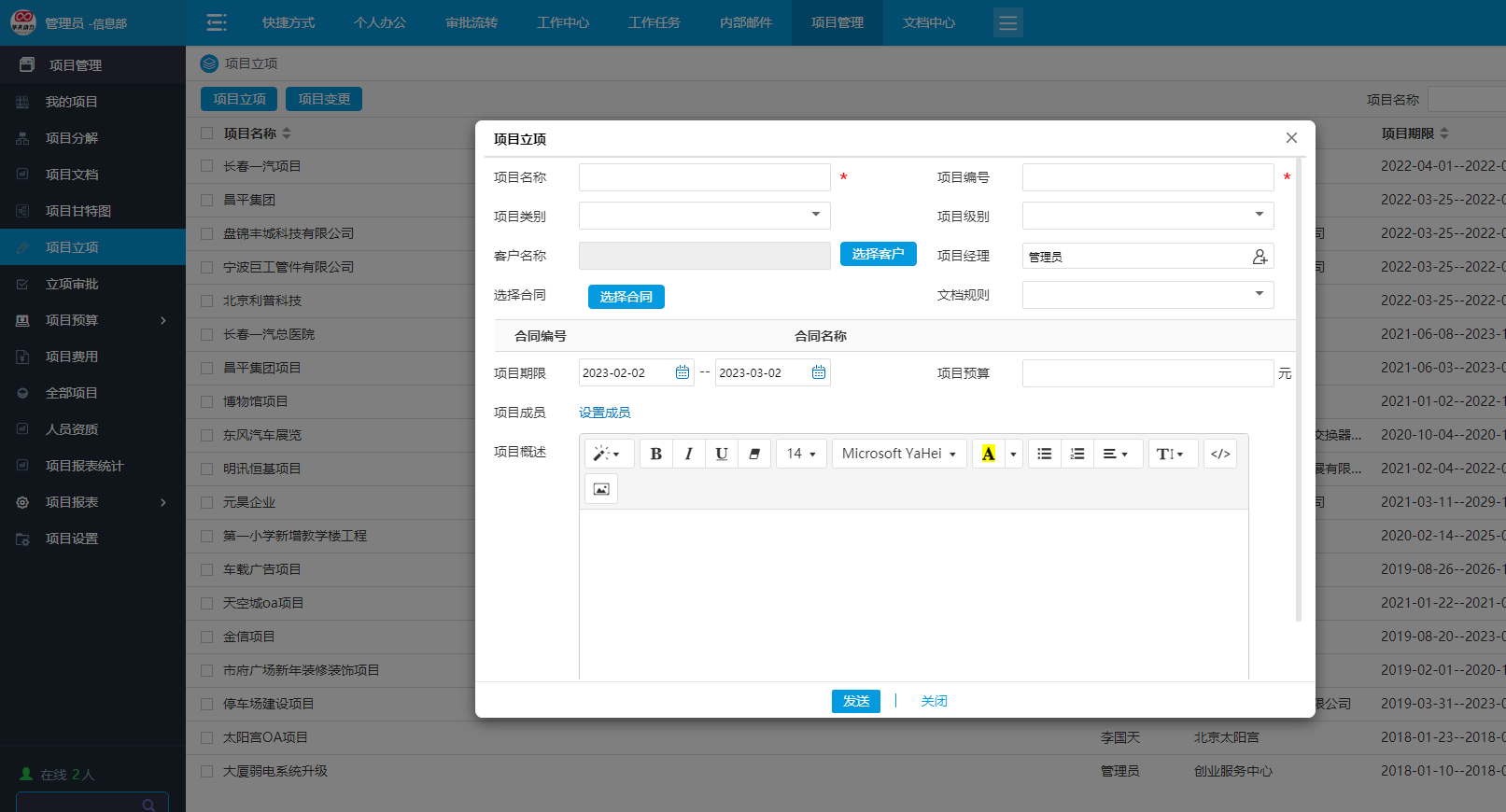Screen dimensions: 1506x812
Task: Click unordered bullet list icon
Action: (x=1044, y=454)
